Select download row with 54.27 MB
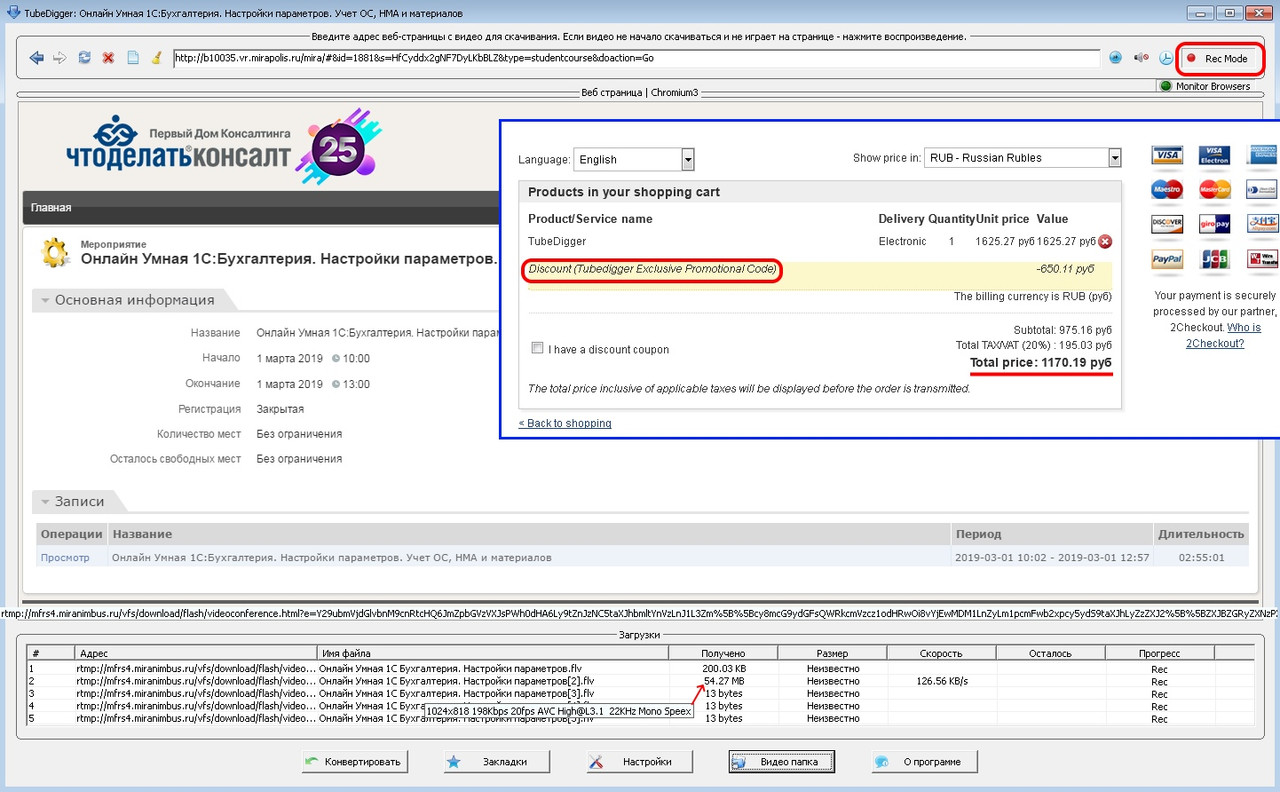1280x792 pixels. [640, 681]
